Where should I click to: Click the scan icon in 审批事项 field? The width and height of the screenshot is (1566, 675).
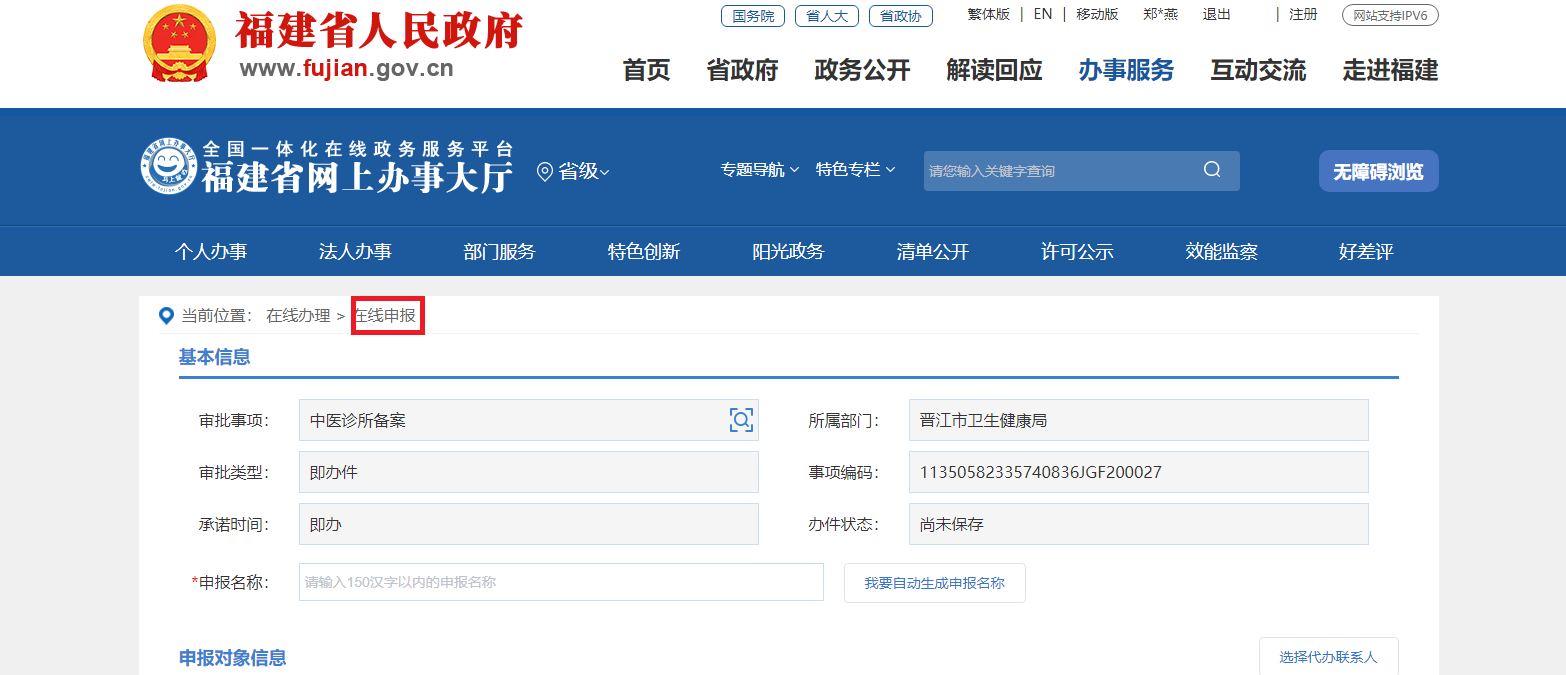tap(740, 420)
